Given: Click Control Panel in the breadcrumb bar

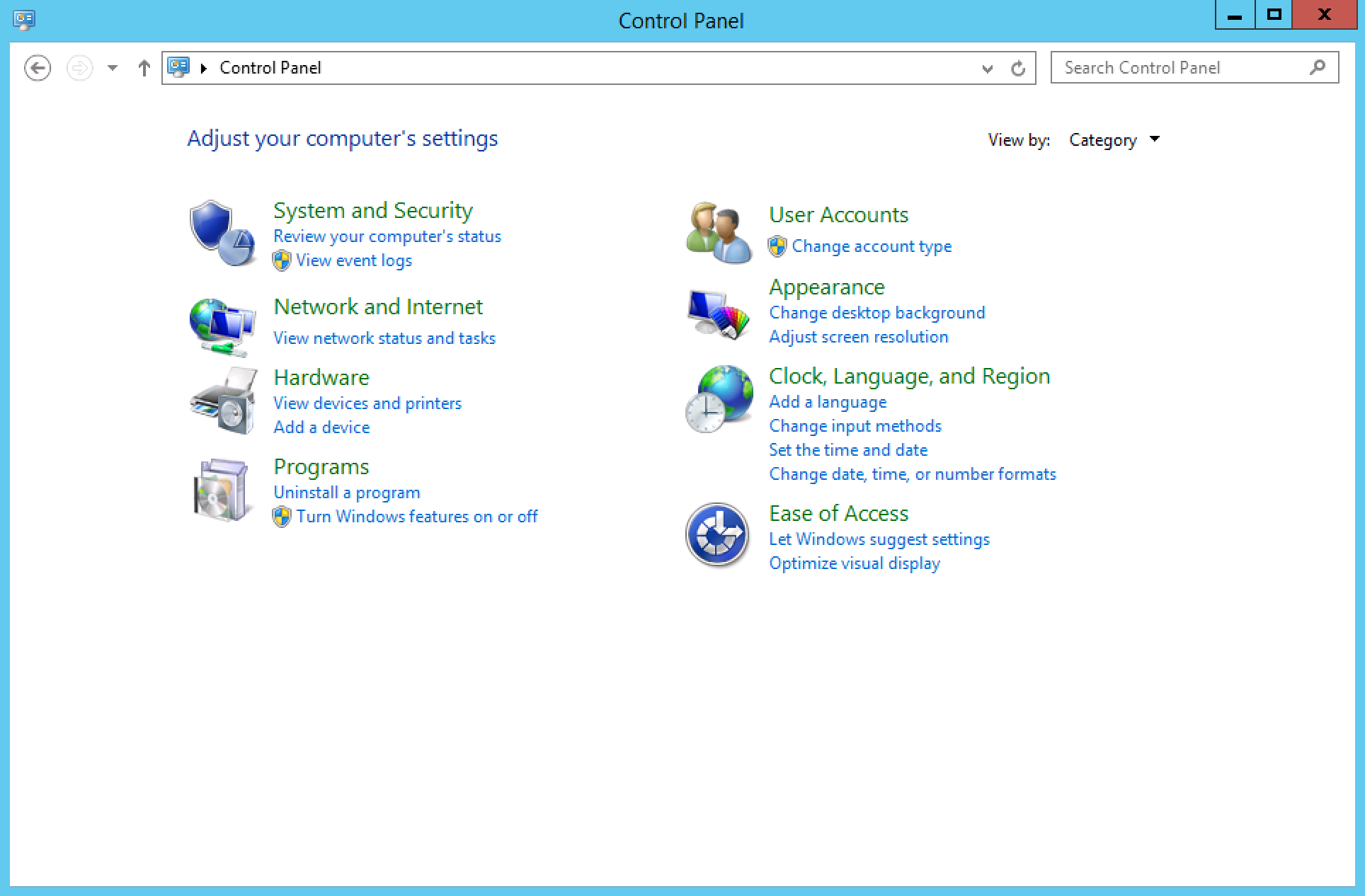Looking at the screenshot, I should coord(270,67).
